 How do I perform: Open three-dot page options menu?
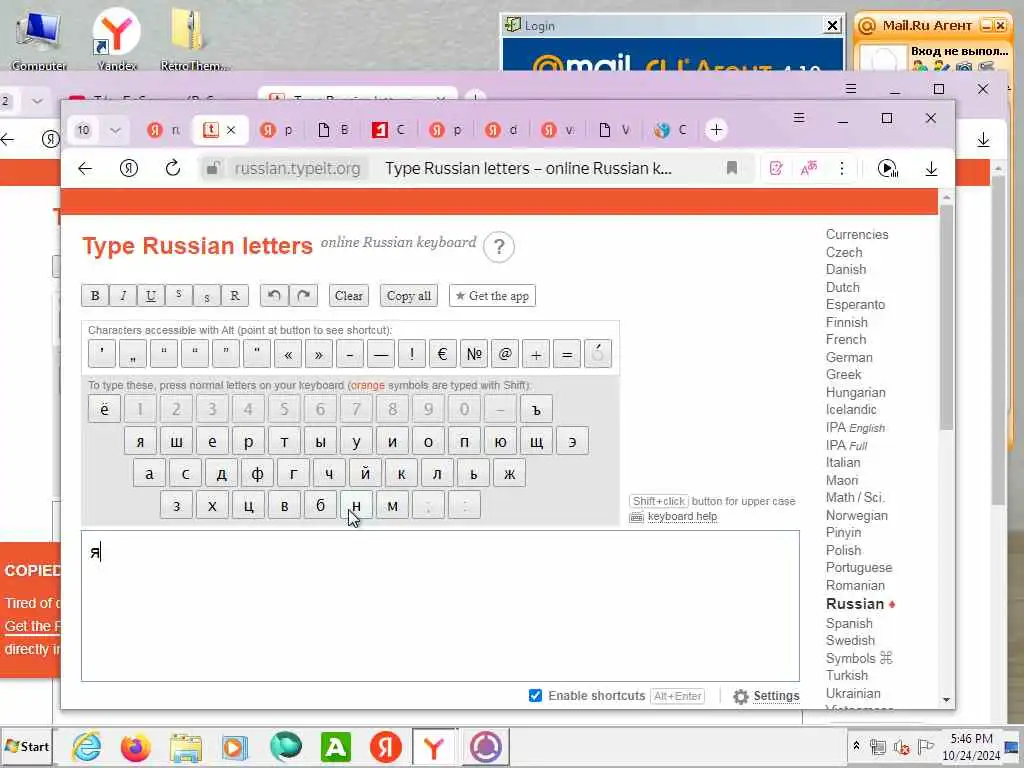click(x=842, y=168)
